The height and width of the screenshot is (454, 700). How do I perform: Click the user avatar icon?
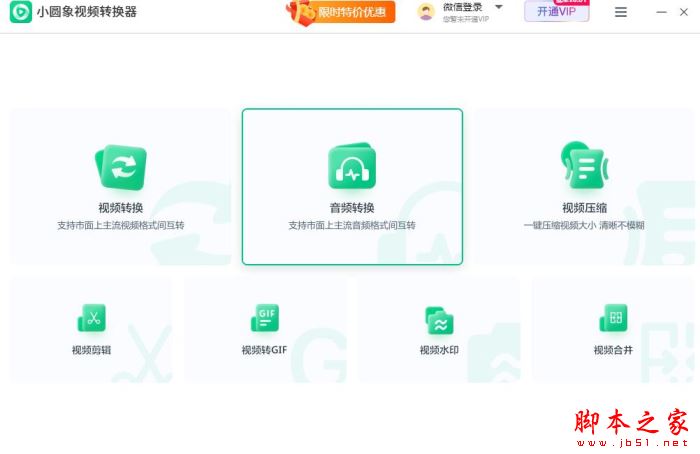pyautogui.click(x=426, y=12)
